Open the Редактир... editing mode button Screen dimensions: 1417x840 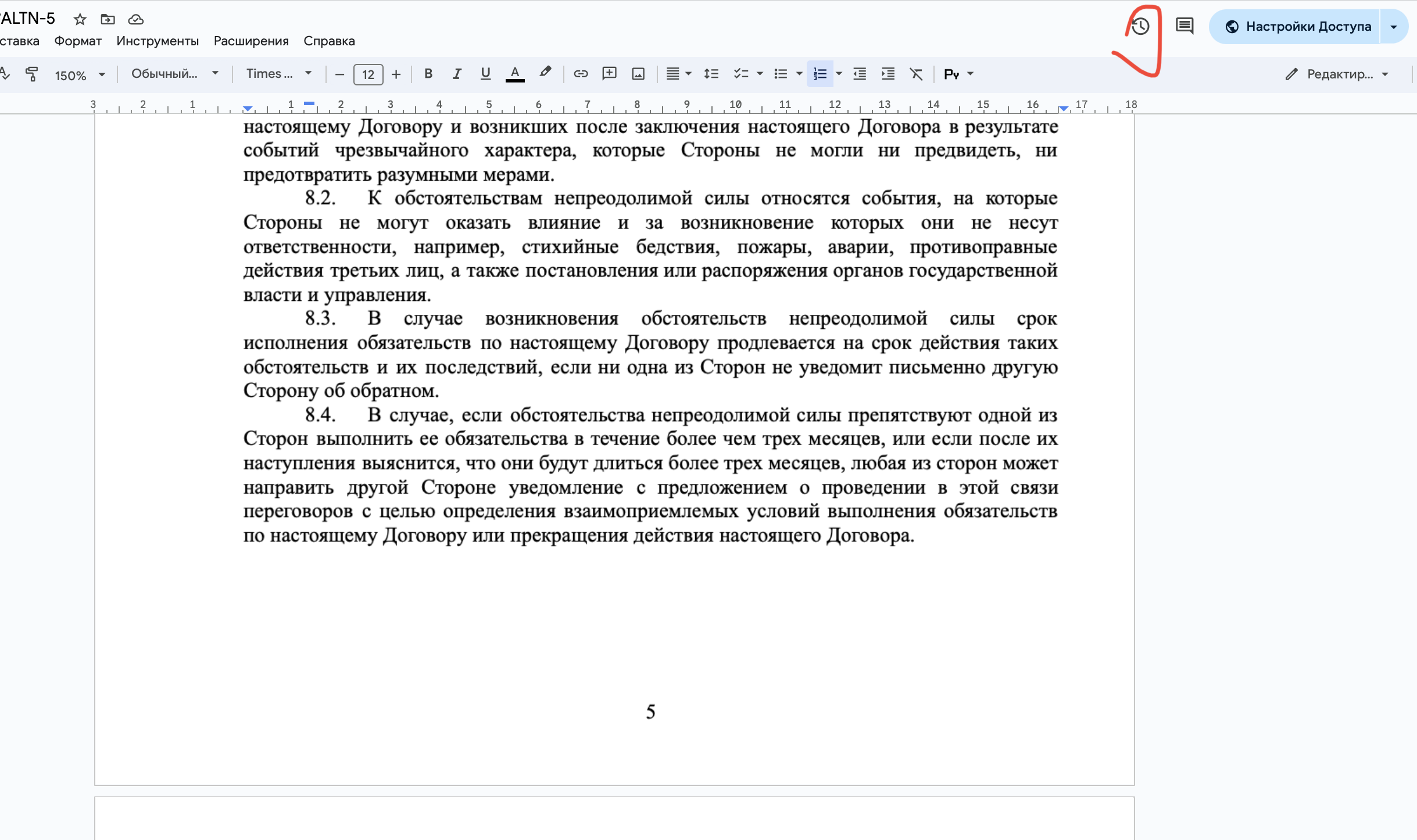(1337, 74)
